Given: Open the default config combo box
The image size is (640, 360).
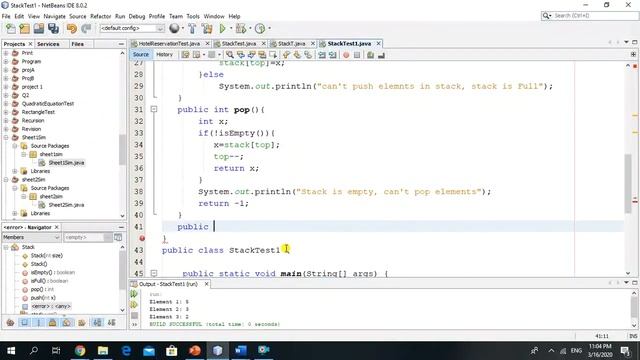Looking at the screenshot, I should (132, 28).
